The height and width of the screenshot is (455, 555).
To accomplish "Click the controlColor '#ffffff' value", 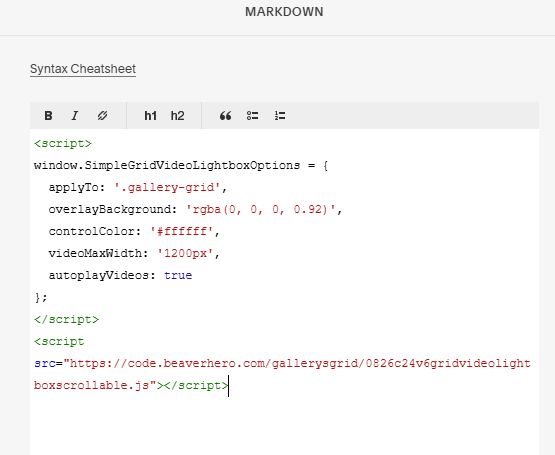I will click(182, 231).
